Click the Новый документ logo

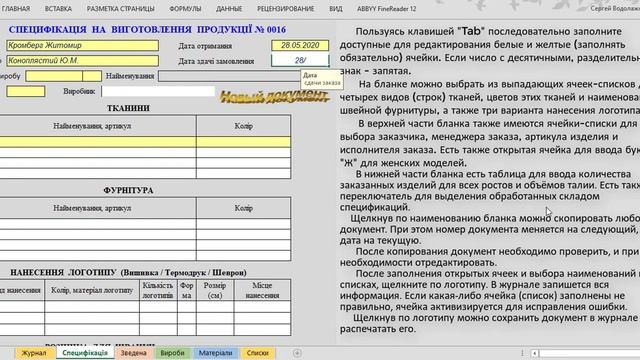coord(274,96)
